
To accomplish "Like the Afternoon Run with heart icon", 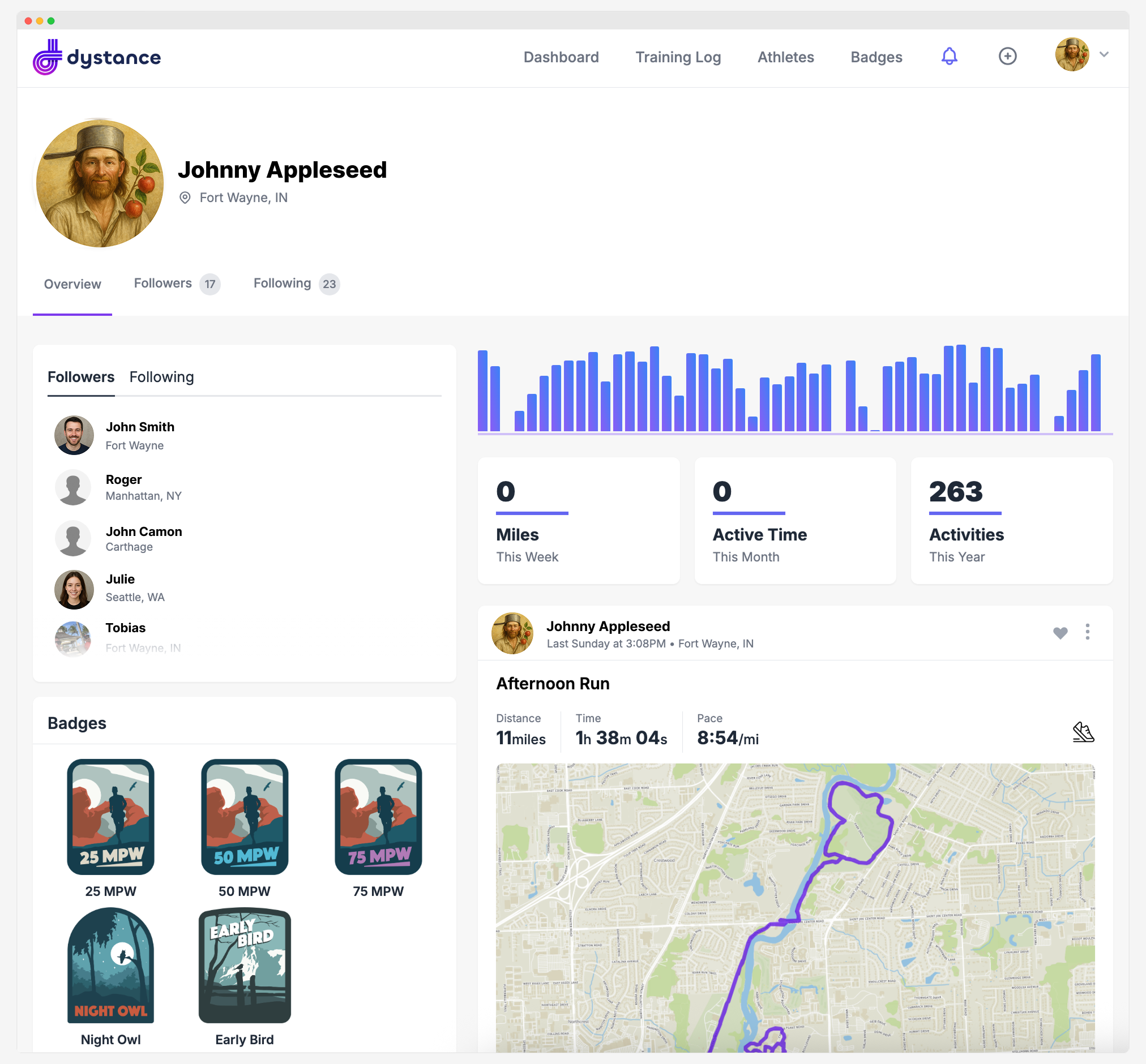I will click(1059, 633).
